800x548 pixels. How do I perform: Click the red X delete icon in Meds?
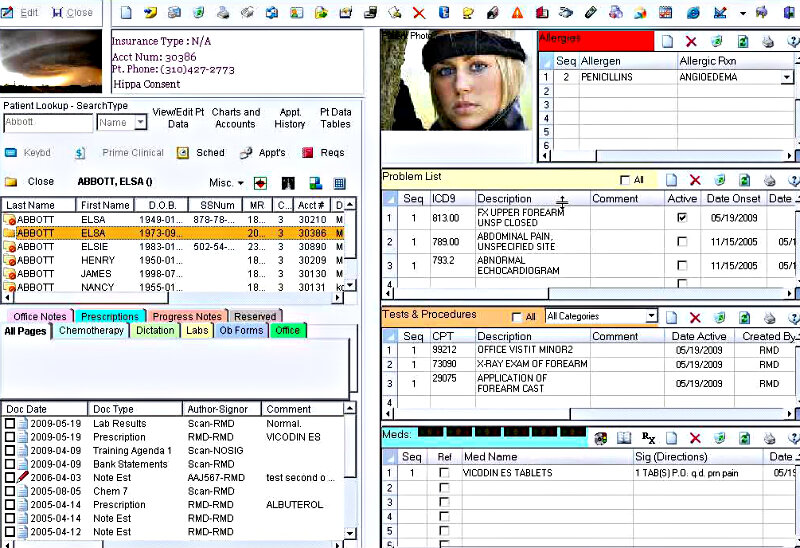(x=694, y=438)
